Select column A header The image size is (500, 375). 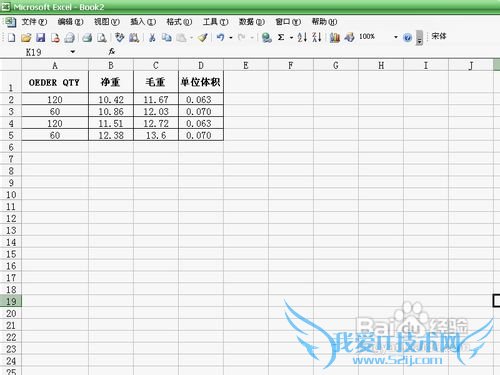click(55, 65)
